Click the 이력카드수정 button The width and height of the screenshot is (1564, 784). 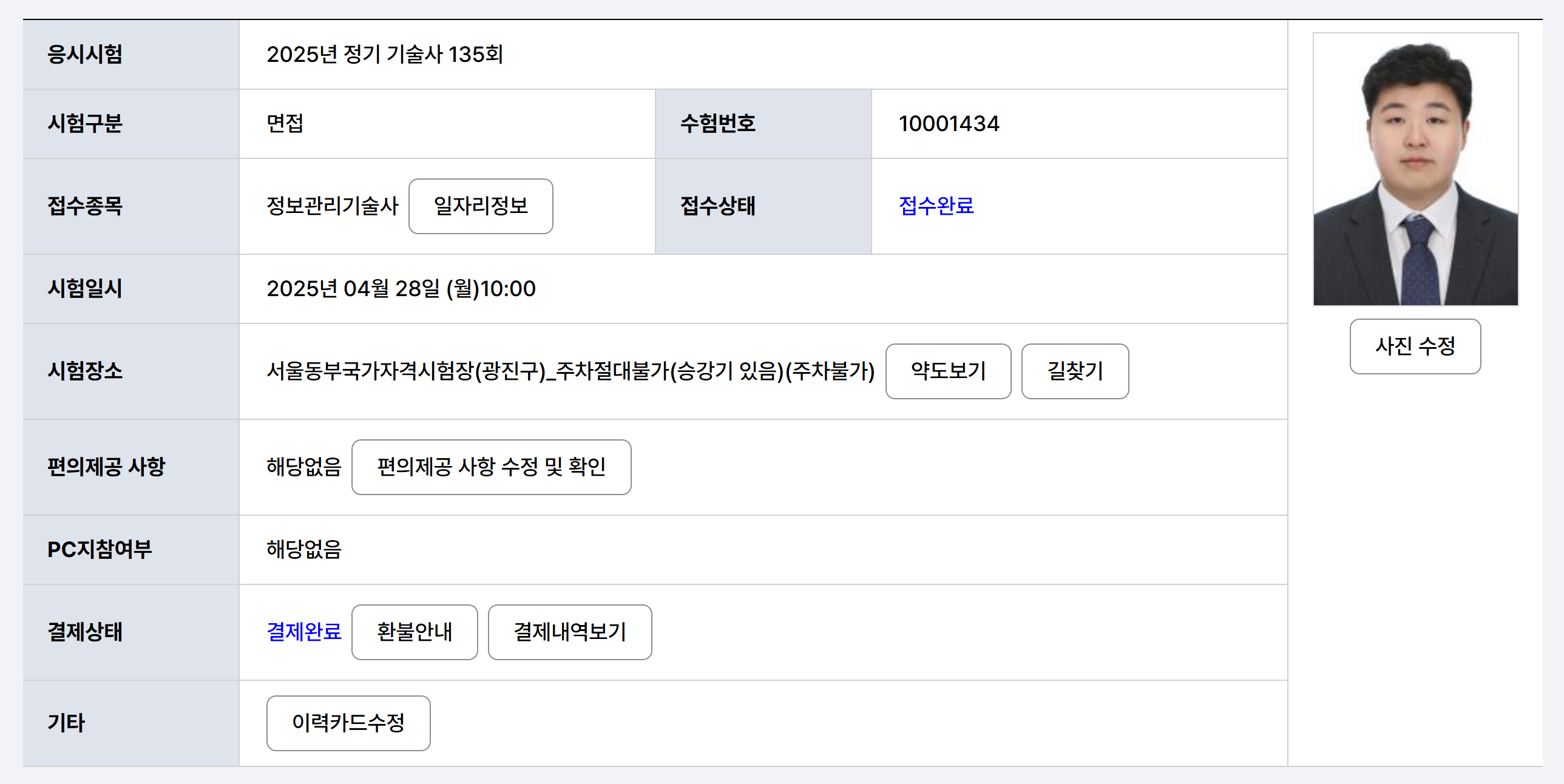point(348,723)
